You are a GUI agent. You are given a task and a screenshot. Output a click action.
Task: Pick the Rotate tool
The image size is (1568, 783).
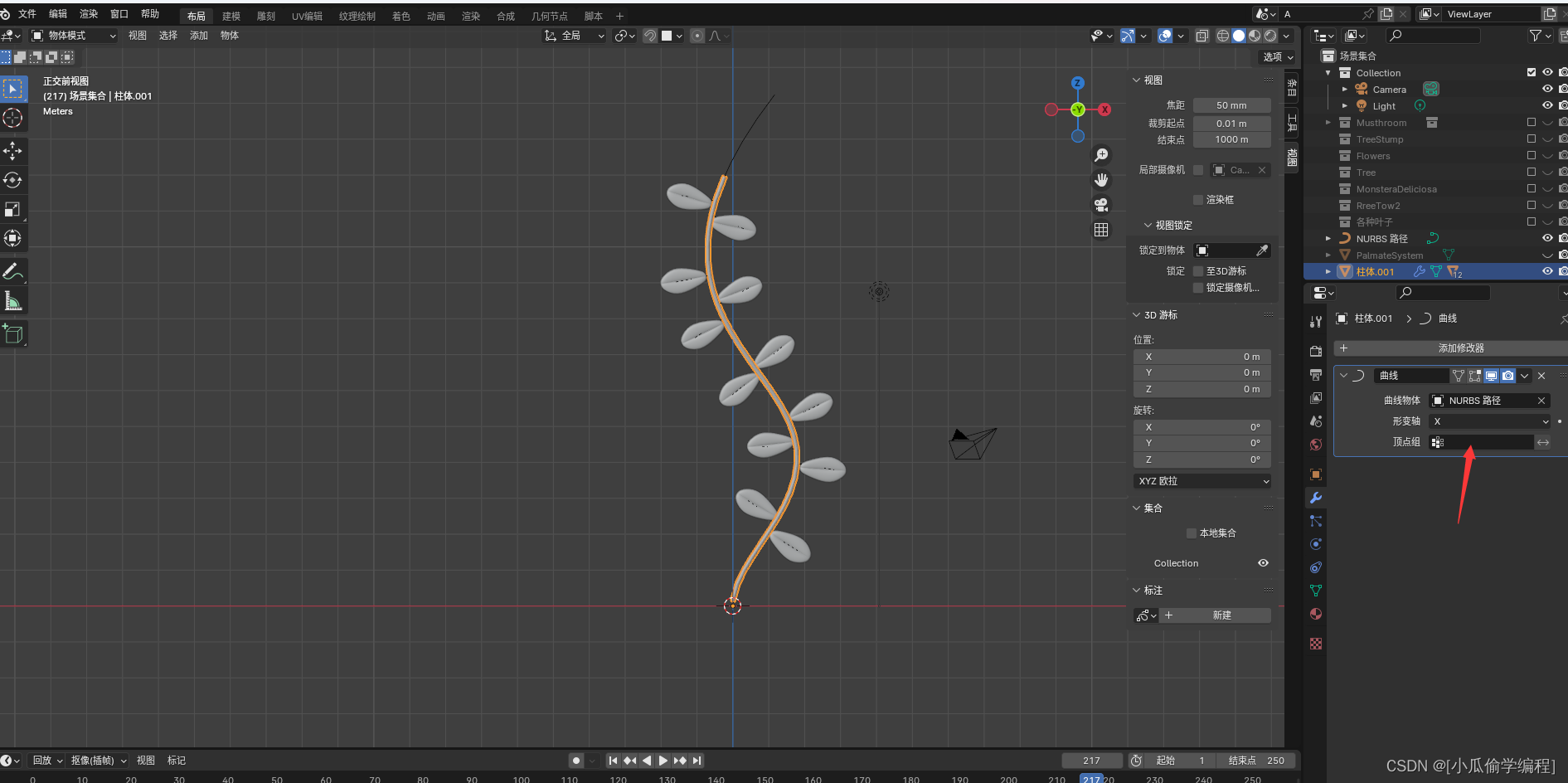tap(13, 180)
